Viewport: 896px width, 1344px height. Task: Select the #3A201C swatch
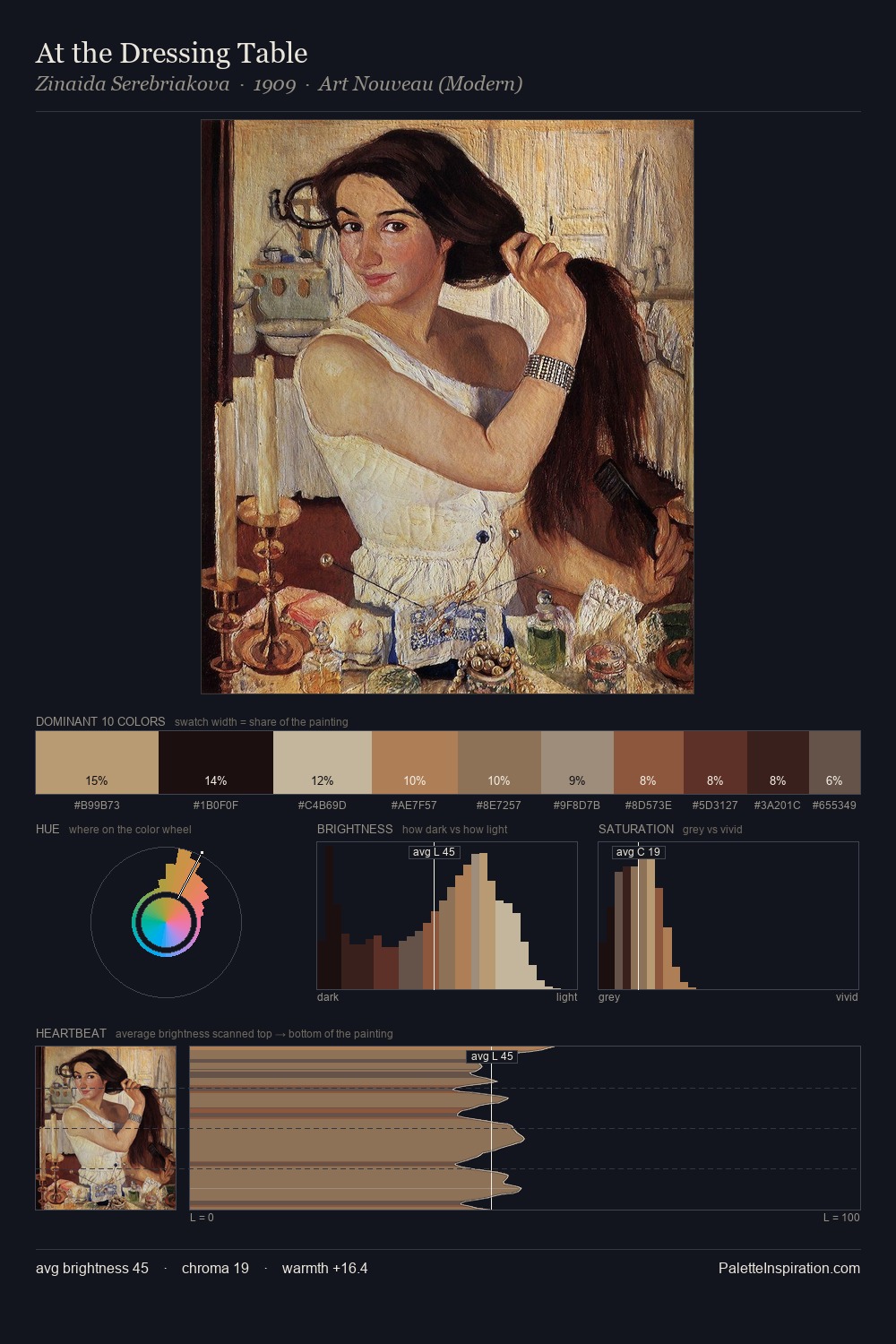coord(778,762)
